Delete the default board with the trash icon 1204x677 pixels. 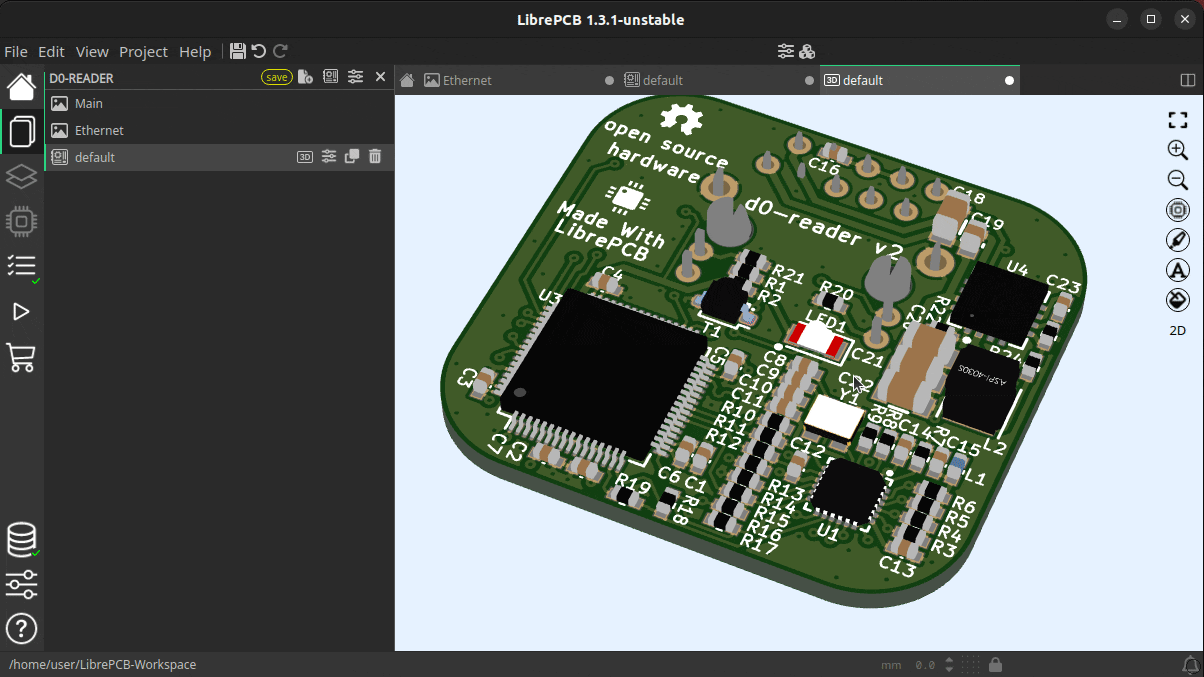pos(375,157)
